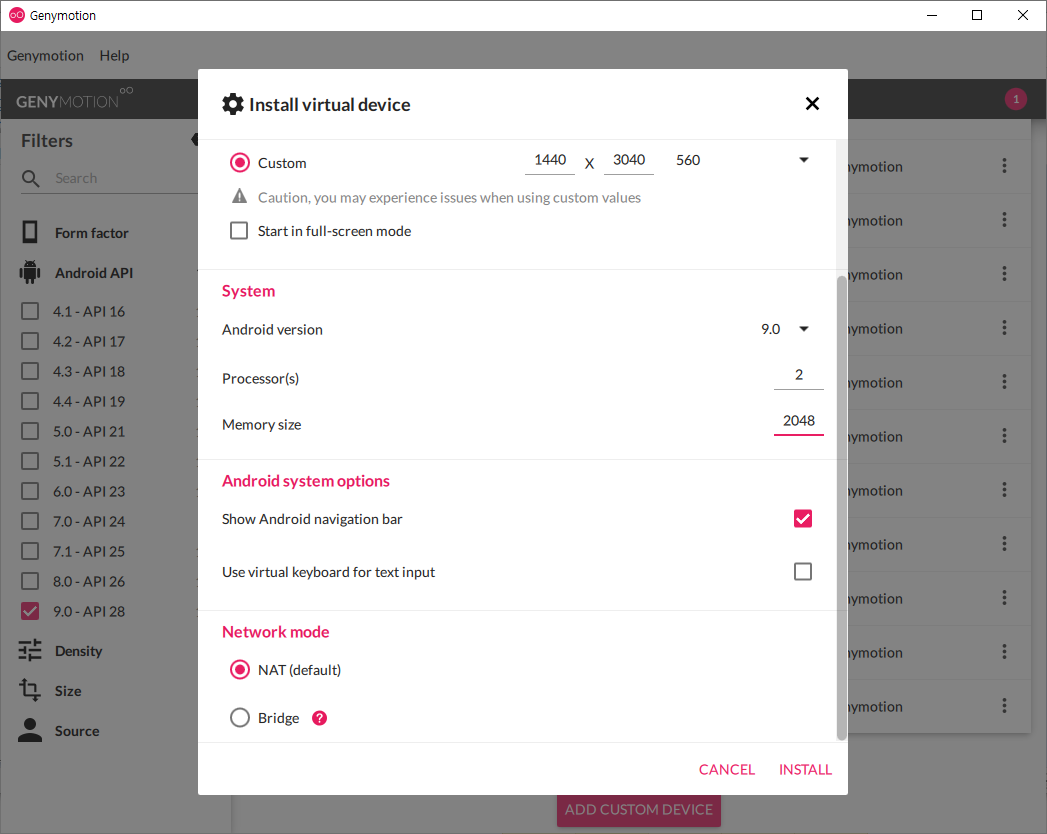Select NAT (default) network mode
The width and height of the screenshot is (1047, 834).
pyautogui.click(x=240, y=670)
